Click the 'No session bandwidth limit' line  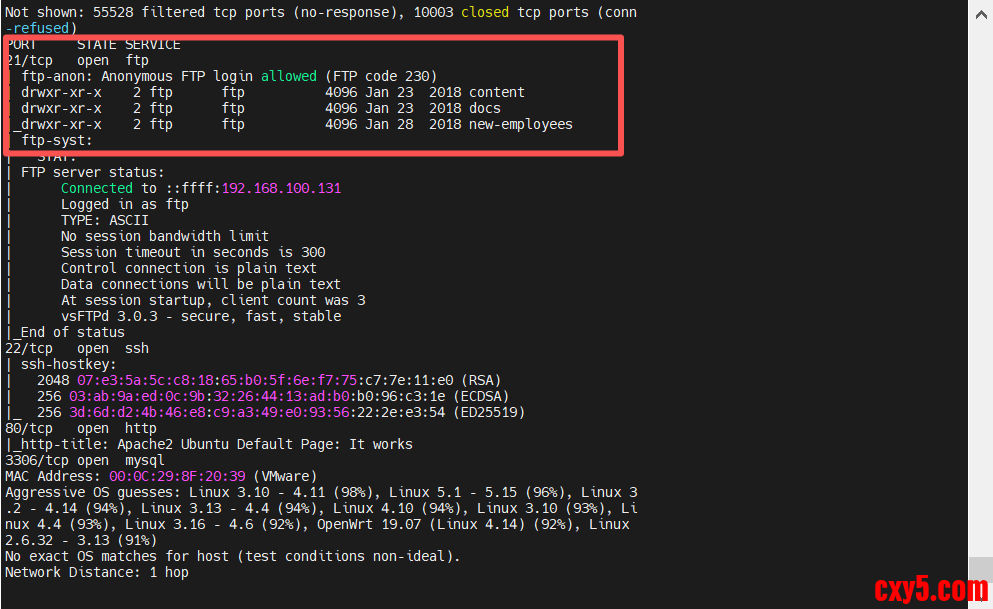coord(165,236)
